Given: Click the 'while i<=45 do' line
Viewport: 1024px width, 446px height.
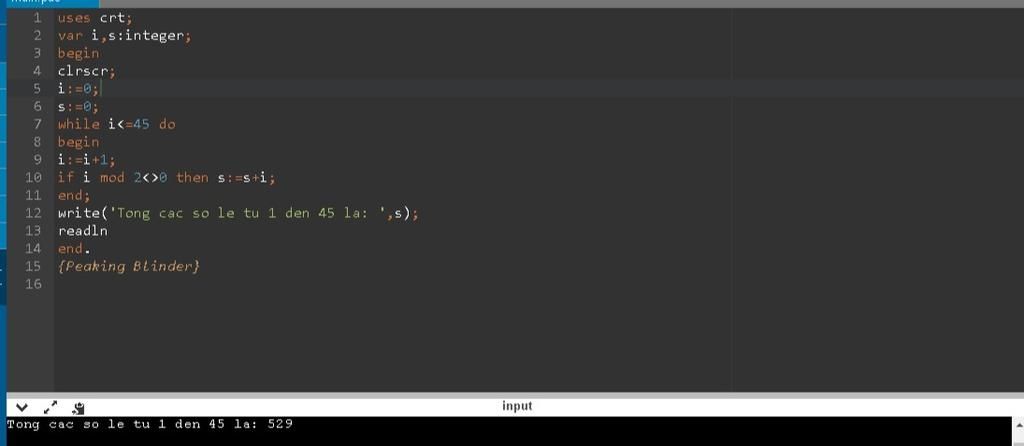Looking at the screenshot, I should (116, 124).
